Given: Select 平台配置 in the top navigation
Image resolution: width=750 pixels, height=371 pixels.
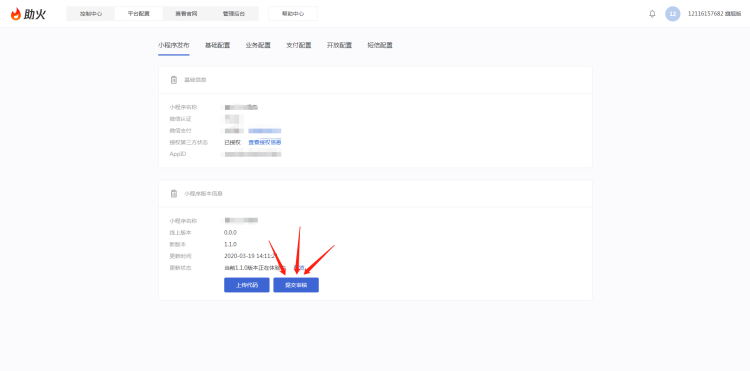Looking at the screenshot, I should coord(139,14).
